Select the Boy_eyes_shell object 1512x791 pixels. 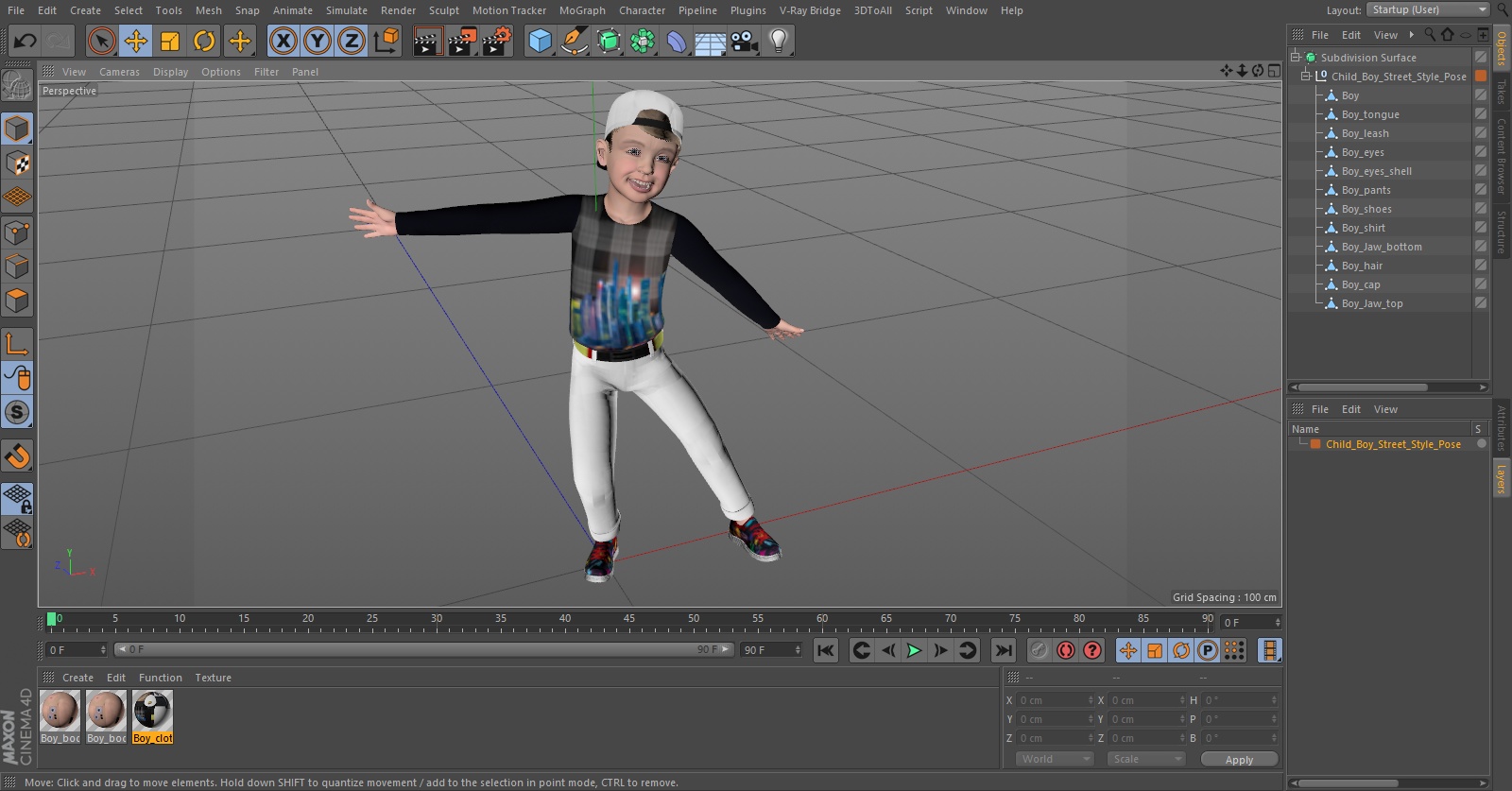coord(1377,171)
